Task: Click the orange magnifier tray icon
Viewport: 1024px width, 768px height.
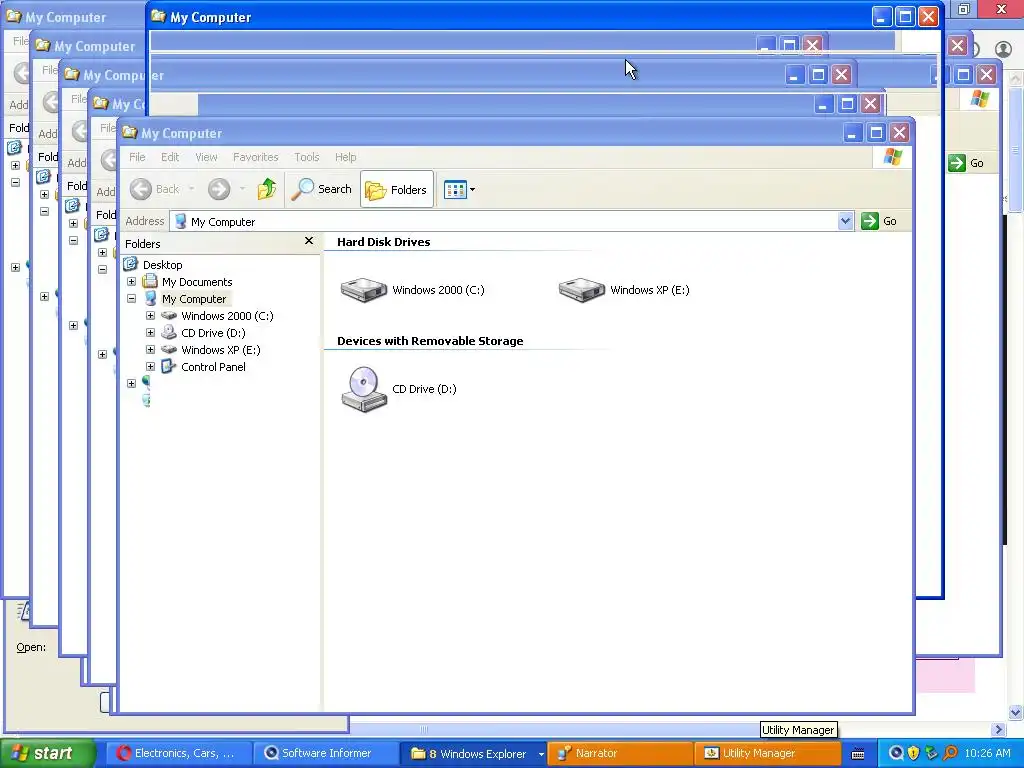Action: pos(950,754)
